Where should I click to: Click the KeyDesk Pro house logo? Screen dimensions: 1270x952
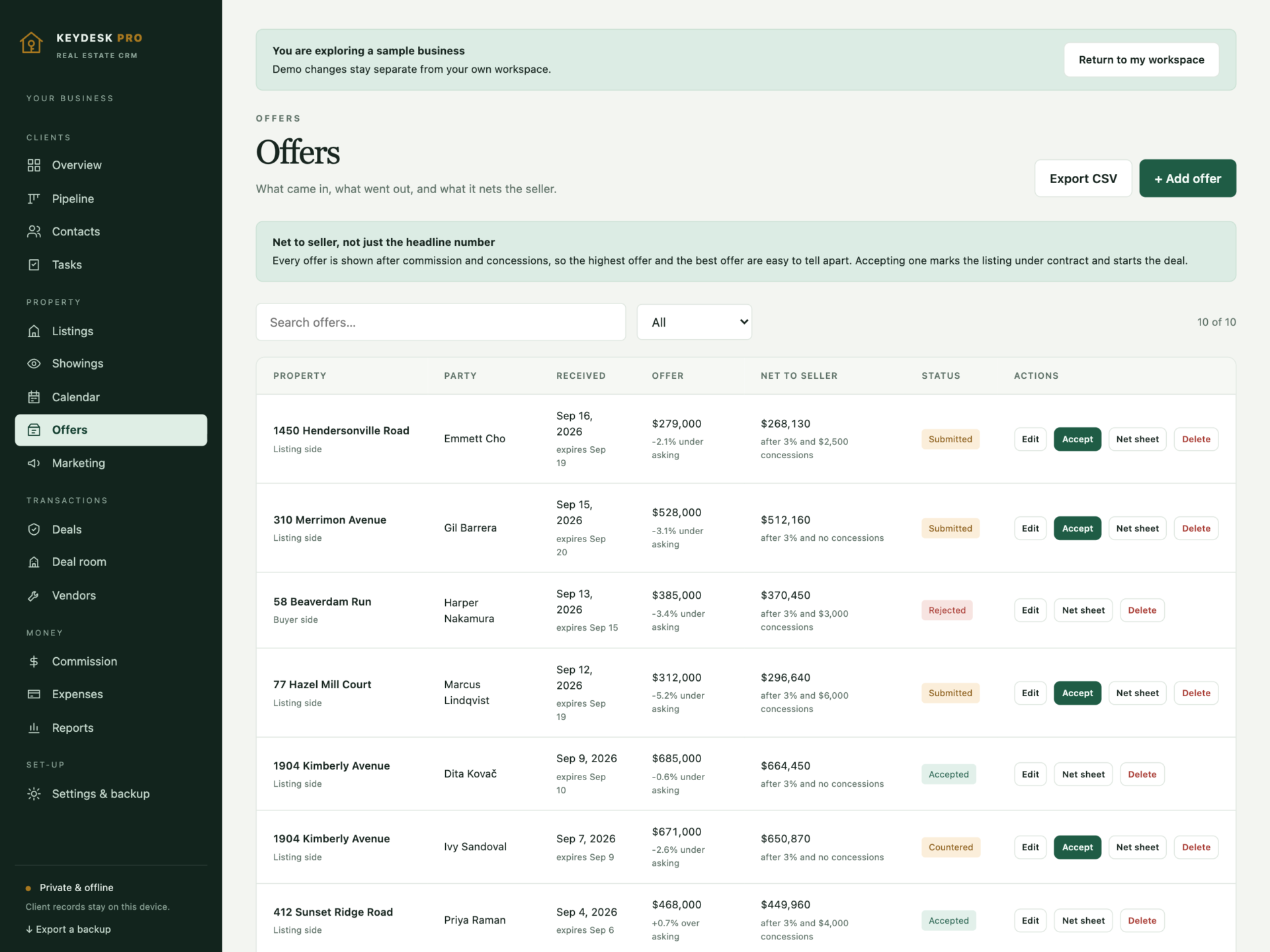pos(31,43)
